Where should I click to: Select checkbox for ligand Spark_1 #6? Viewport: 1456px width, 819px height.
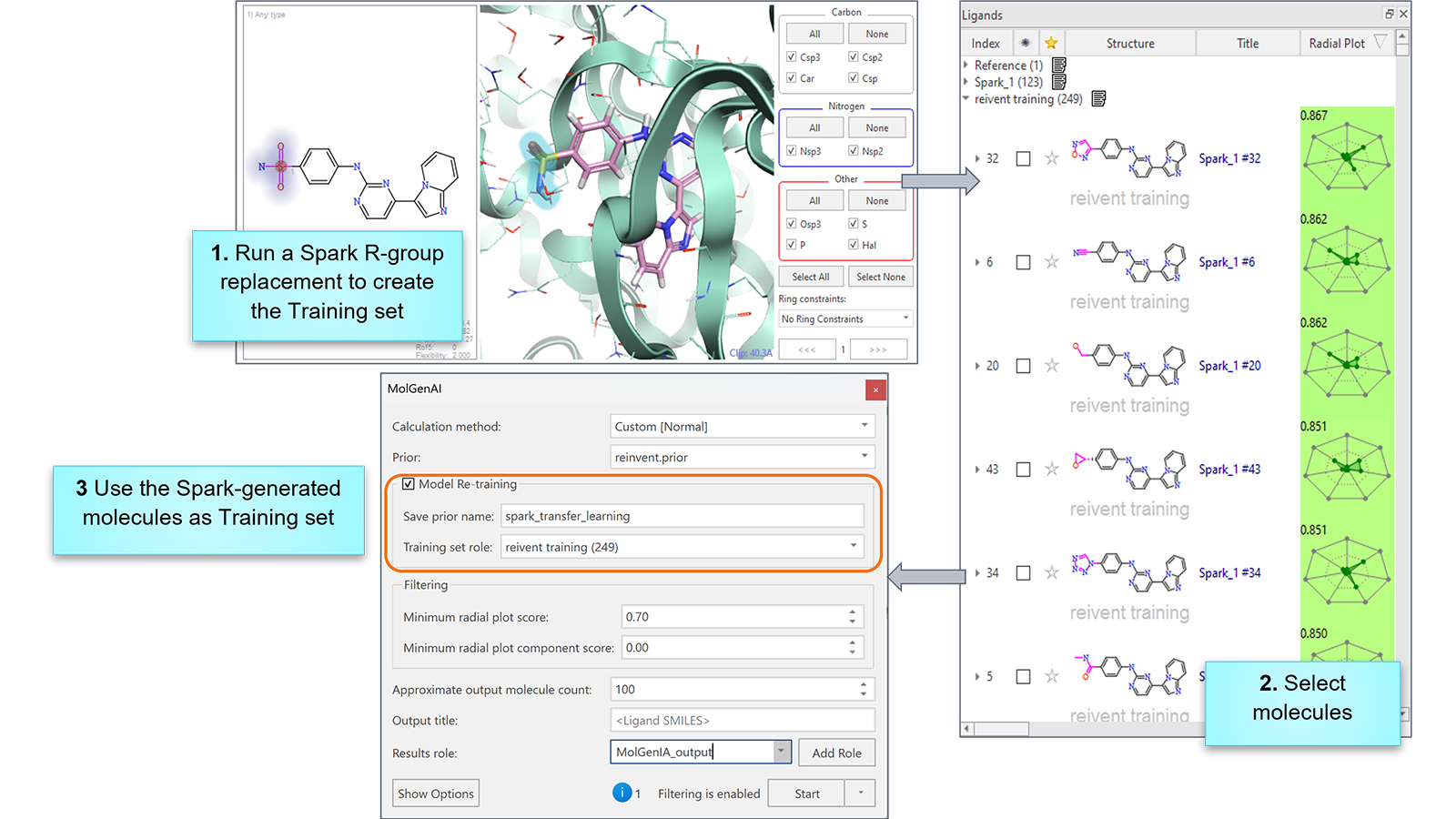click(1023, 262)
